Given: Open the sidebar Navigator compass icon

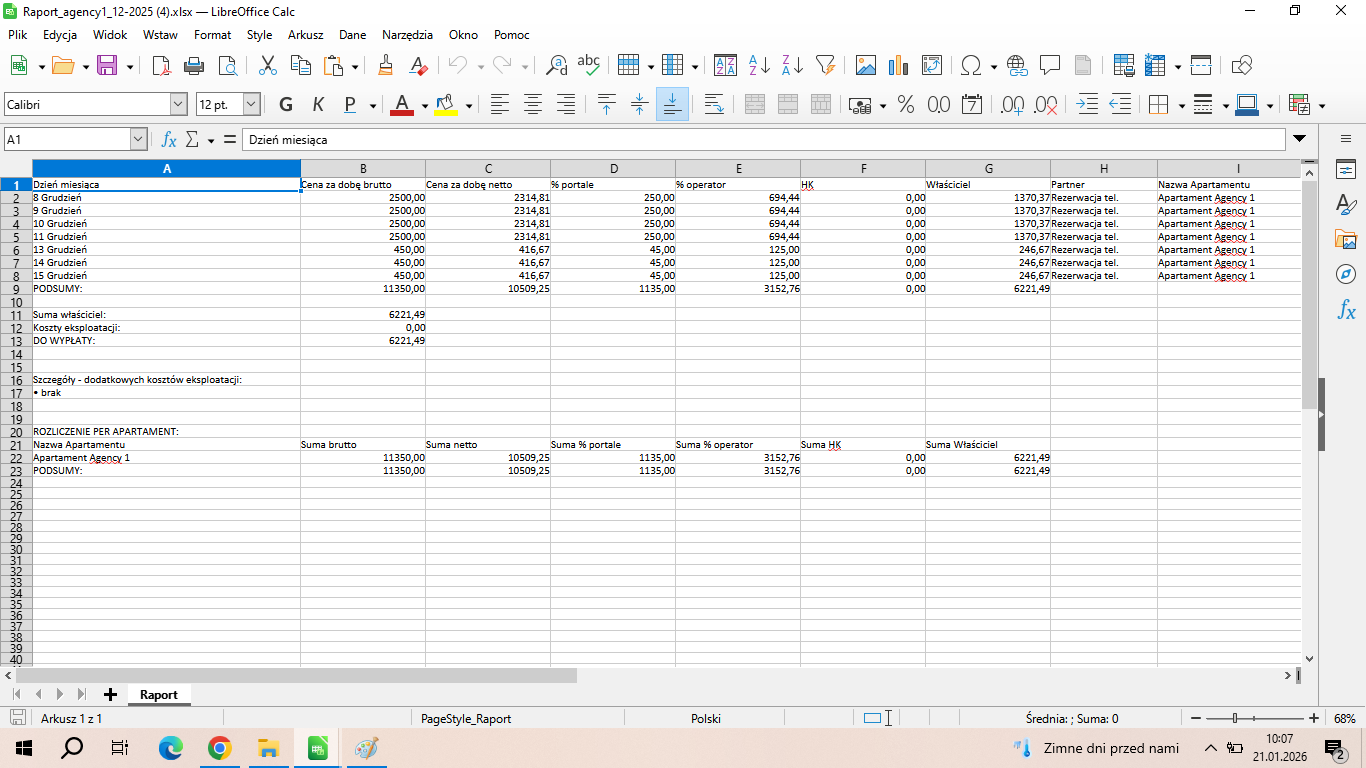Looking at the screenshot, I should click(1346, 275).
